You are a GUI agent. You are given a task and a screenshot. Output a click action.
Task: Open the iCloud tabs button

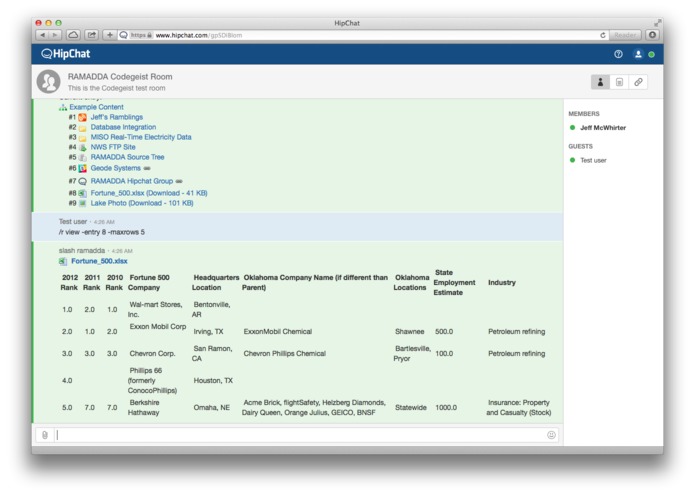tap(73, 35)
